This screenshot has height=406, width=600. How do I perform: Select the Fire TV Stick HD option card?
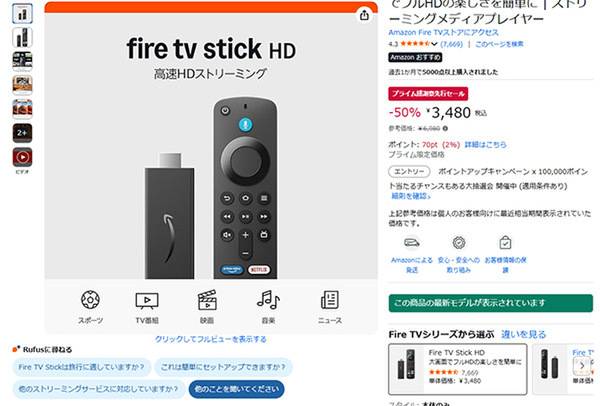click(x=458, y=369)
